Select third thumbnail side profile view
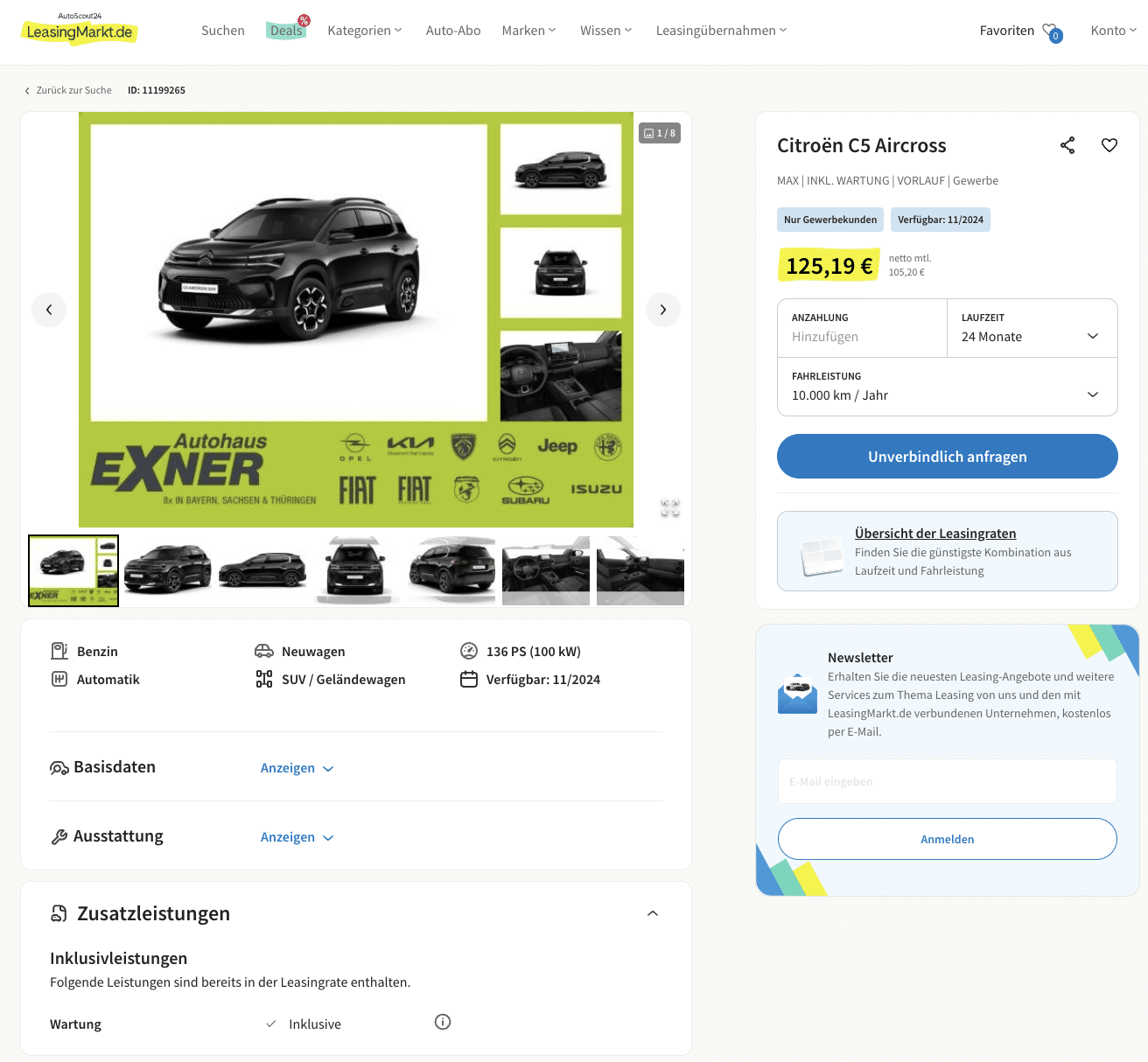The image size is (1148, 1062). point(262,570)
